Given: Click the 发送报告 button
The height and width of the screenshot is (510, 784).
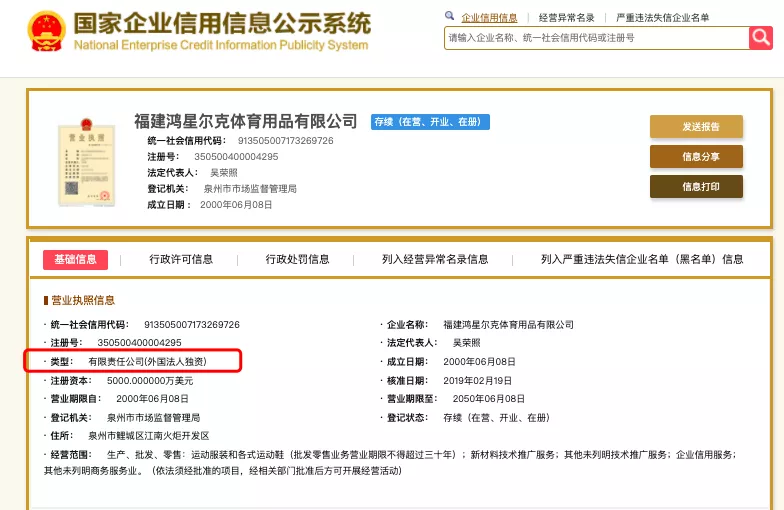Looking at the screenshot, I should click(x=696, y=126).
